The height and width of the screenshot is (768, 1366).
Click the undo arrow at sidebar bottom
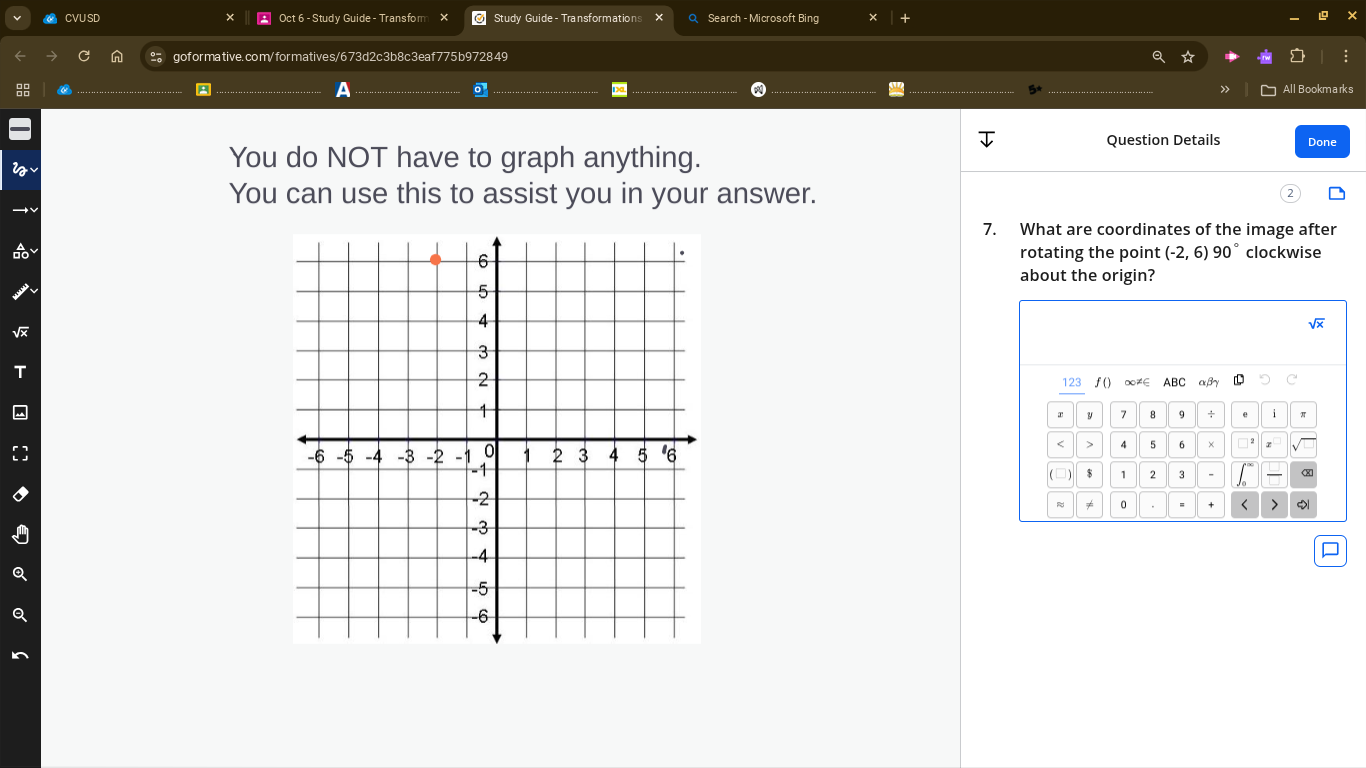click(x=19, y=654)
